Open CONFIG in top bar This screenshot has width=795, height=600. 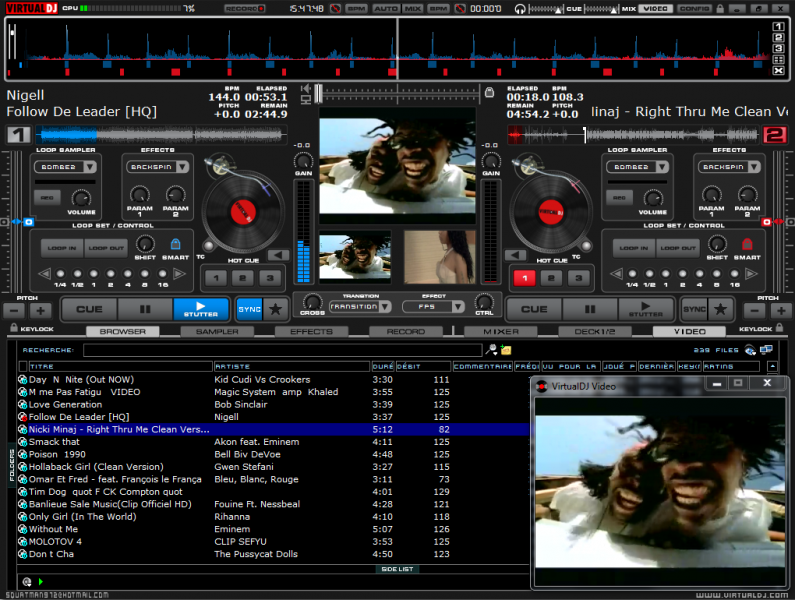pyautogui.click(x=694, y=9)
